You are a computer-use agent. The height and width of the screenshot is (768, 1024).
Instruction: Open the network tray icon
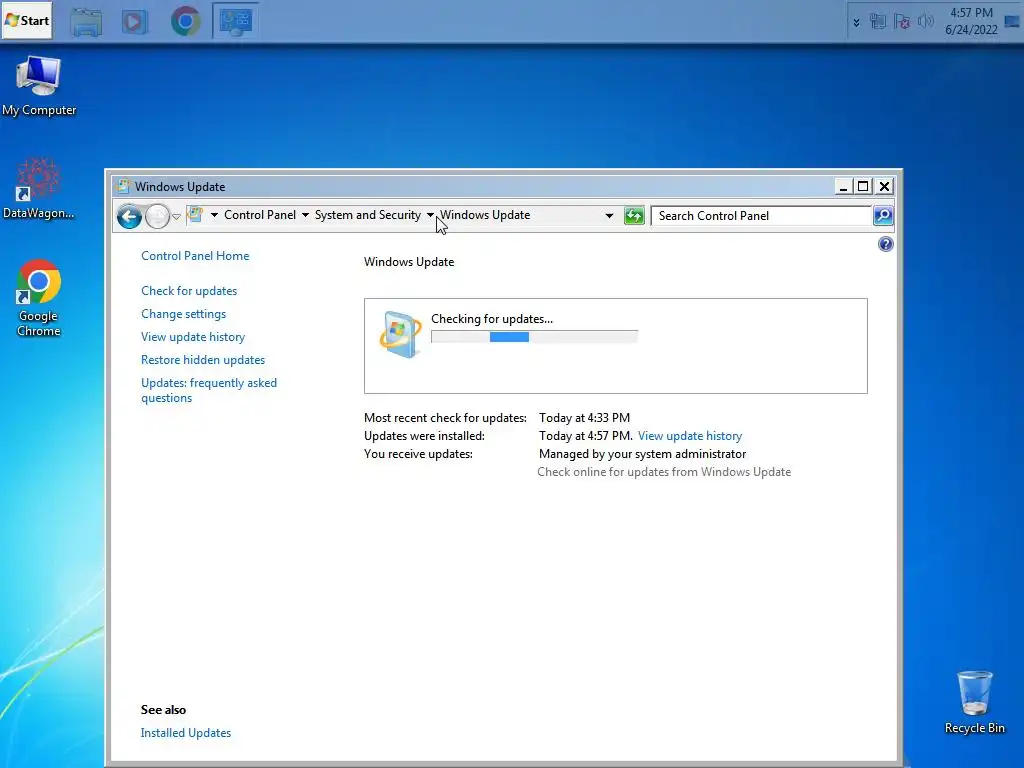point(878,22)
